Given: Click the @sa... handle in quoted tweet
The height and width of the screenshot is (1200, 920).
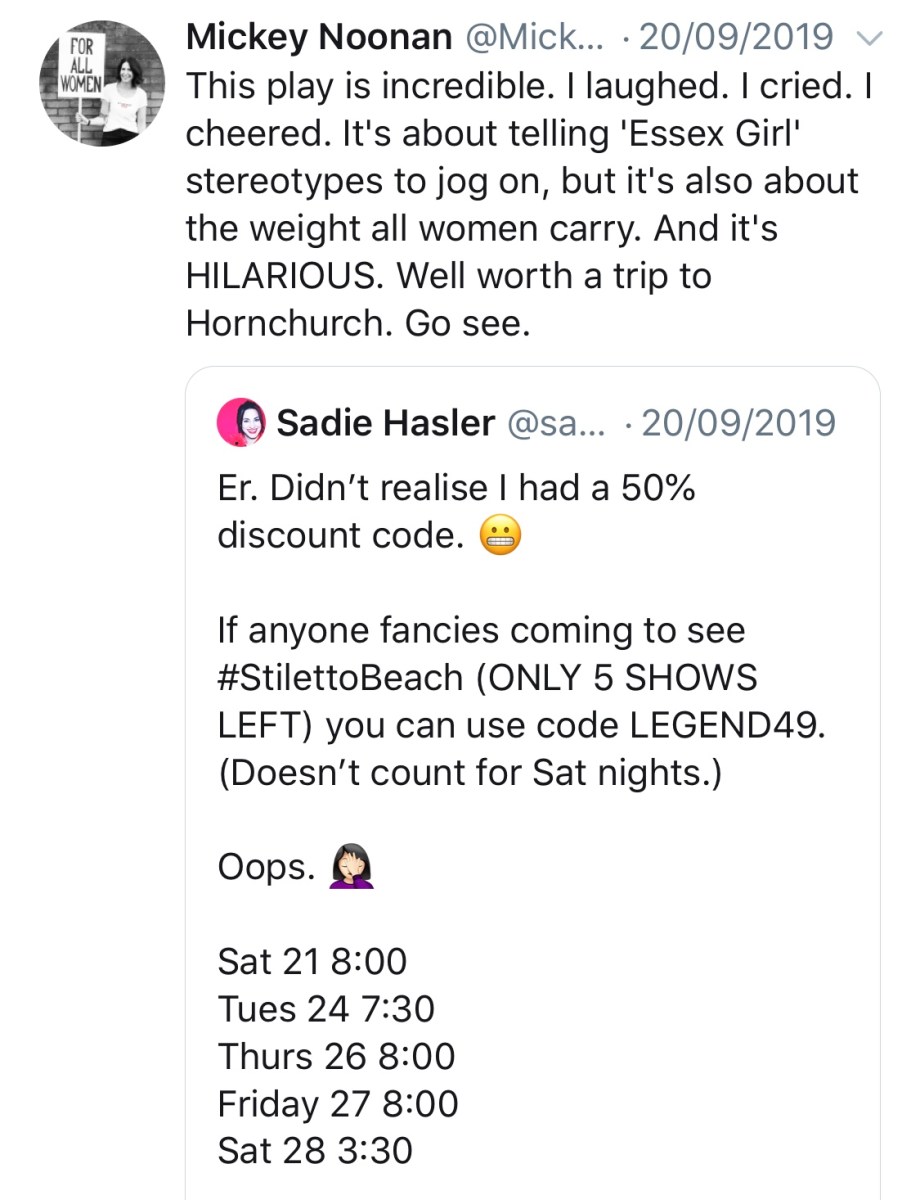Looking at the screenshot, I should (554, 423).
